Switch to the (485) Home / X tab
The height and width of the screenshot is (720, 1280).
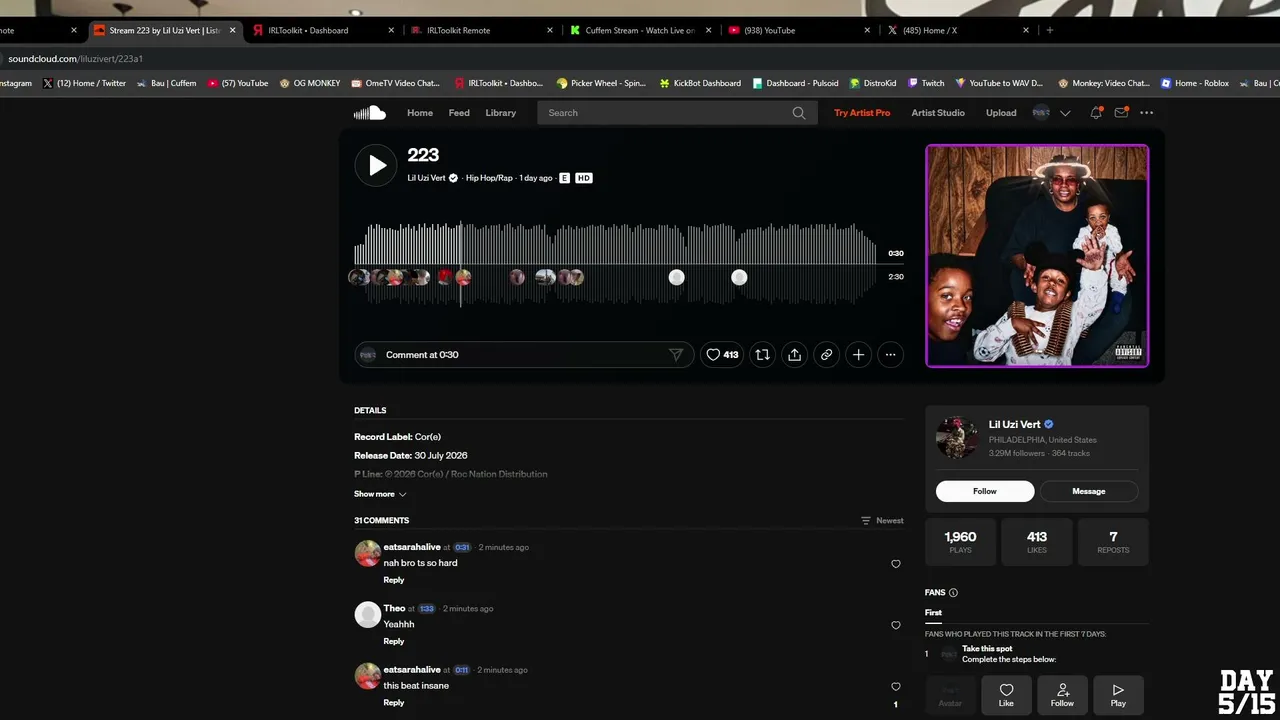pos(960,30)
